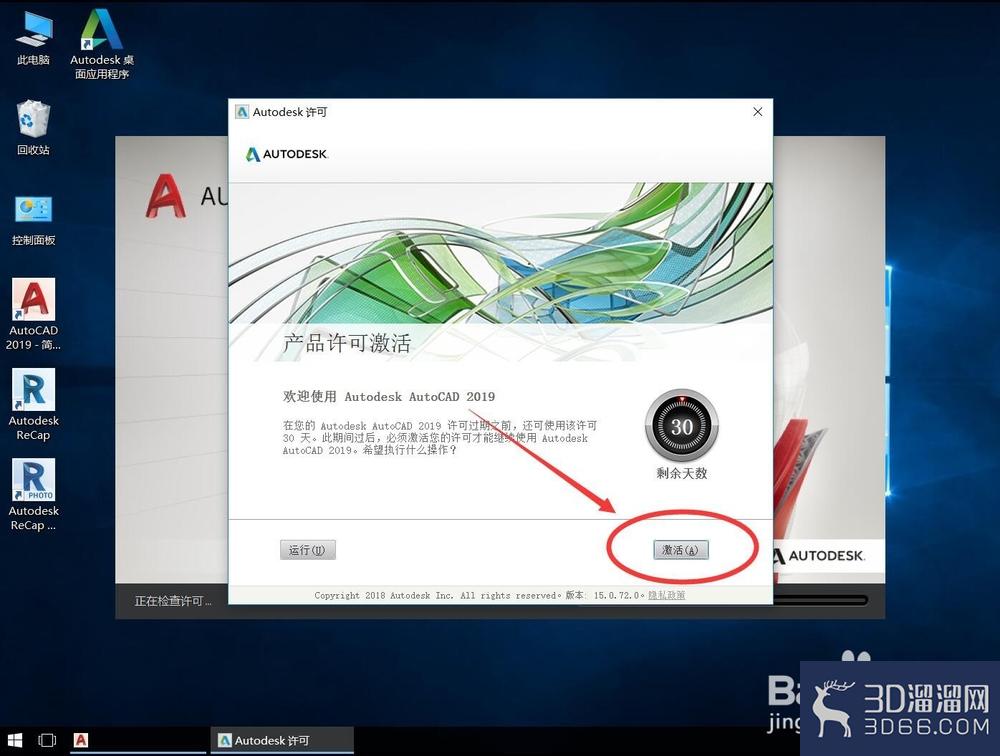Click the 正在检查许可 status text in splash window
The width and height of the screenshot is (1000, 756).
(173, 601)
